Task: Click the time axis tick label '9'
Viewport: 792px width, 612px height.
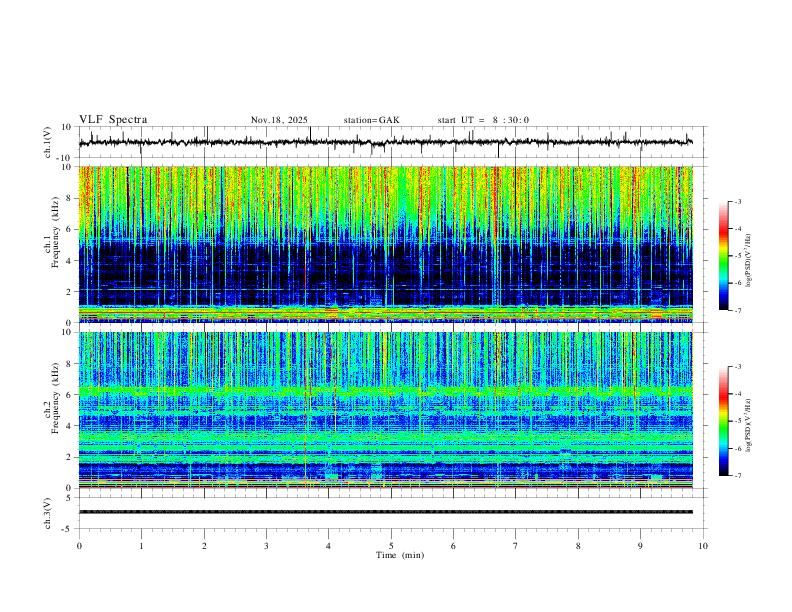Action: pyautogui.click(x=640, y=546)
